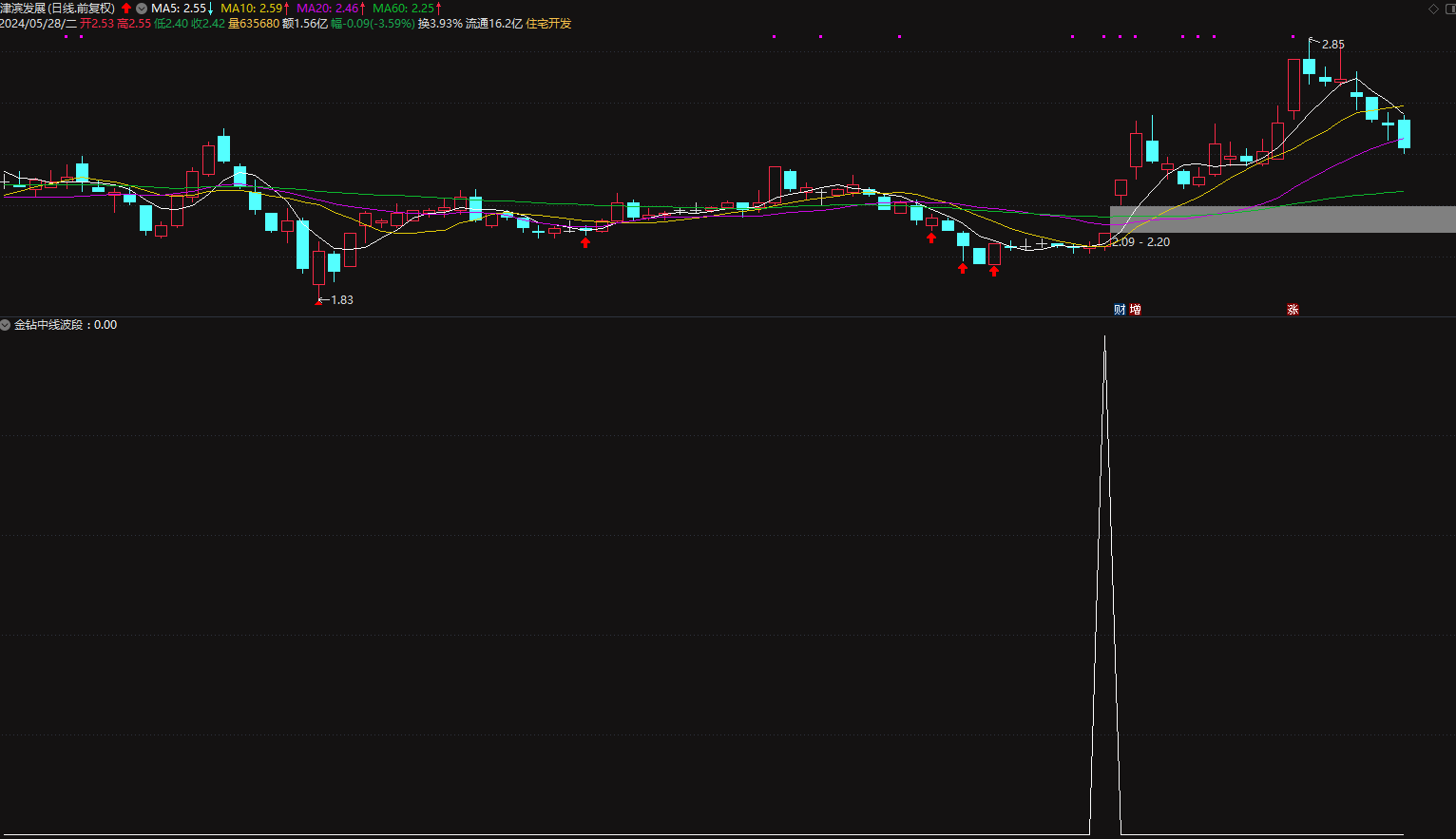The width and height of the screenshot is (1456, 839).
Task: Select the purple MA20: 2.46 label
Action: pos(331,8)
